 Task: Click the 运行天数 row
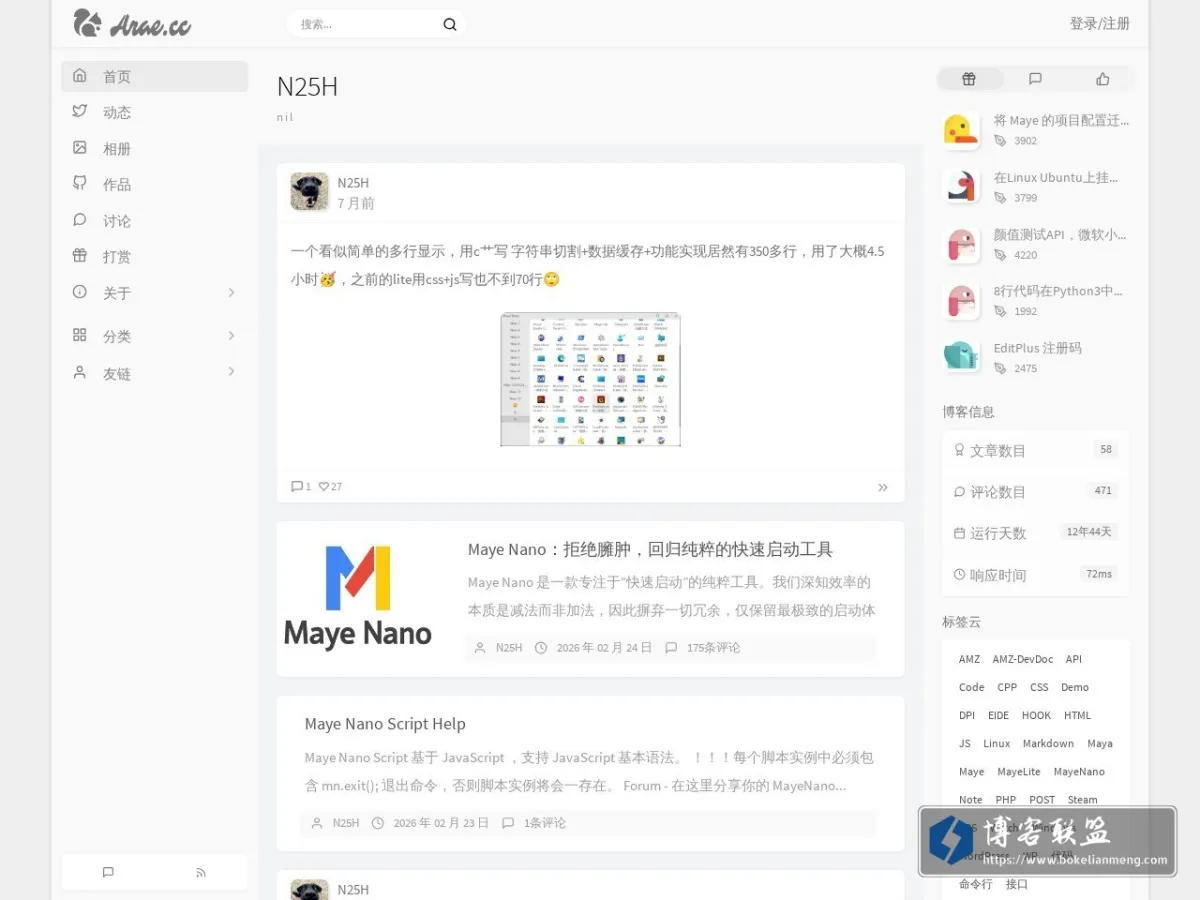(1036, 533)
